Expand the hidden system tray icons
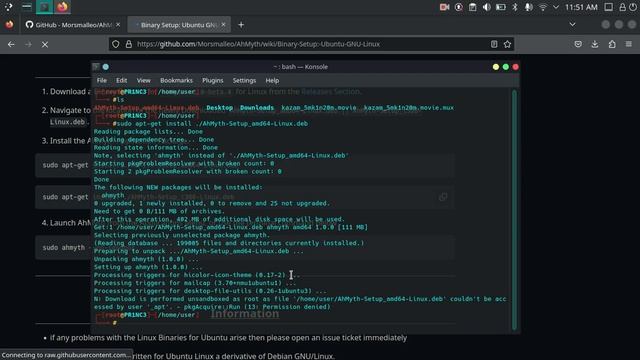 [556, 7]
